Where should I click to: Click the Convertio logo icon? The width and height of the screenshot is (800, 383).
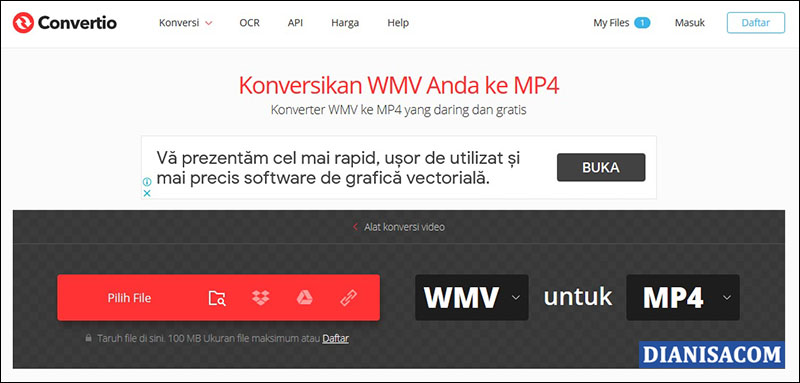[23, 23]
